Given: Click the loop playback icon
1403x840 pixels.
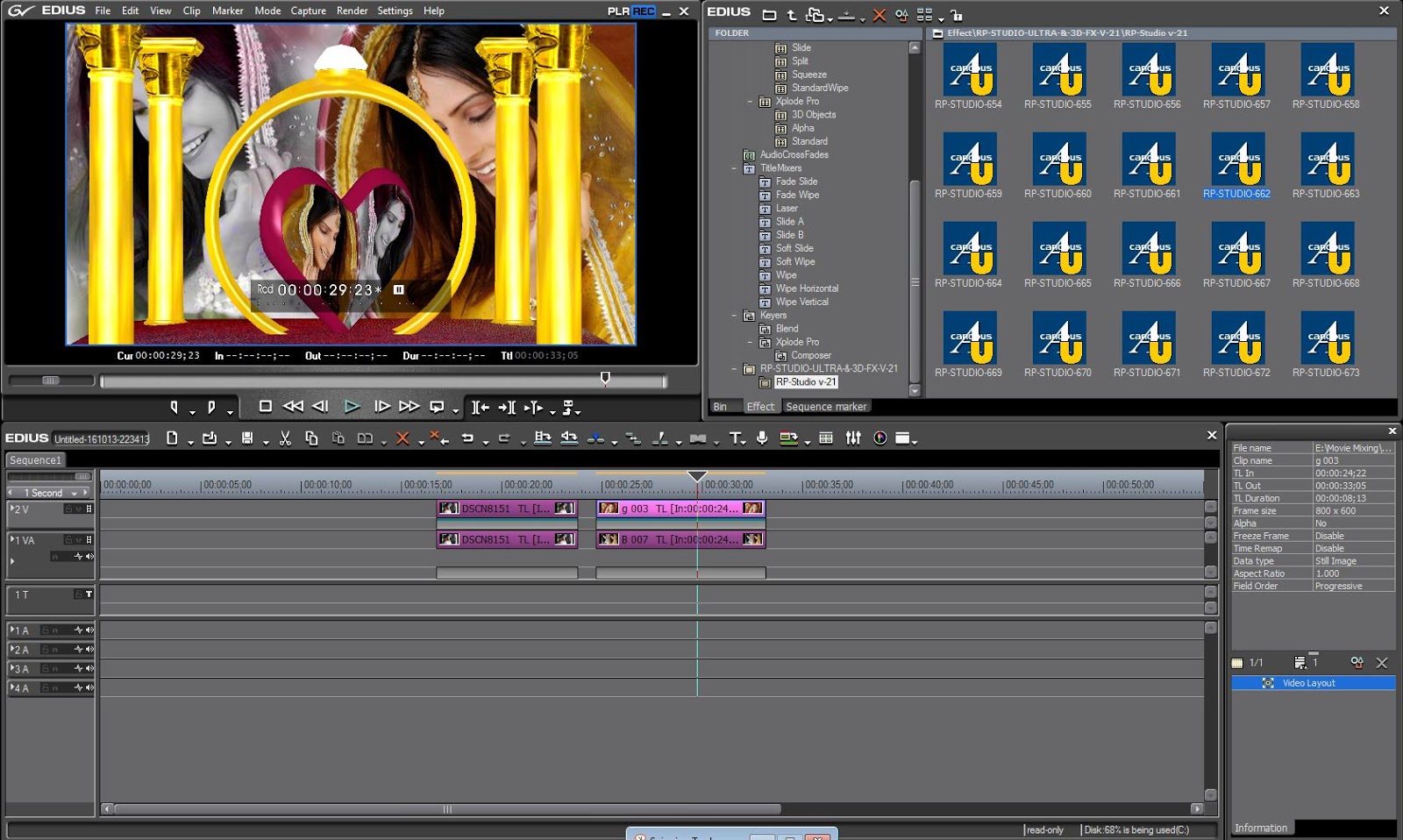Looking at the screenshot, I should click(436, 407).
